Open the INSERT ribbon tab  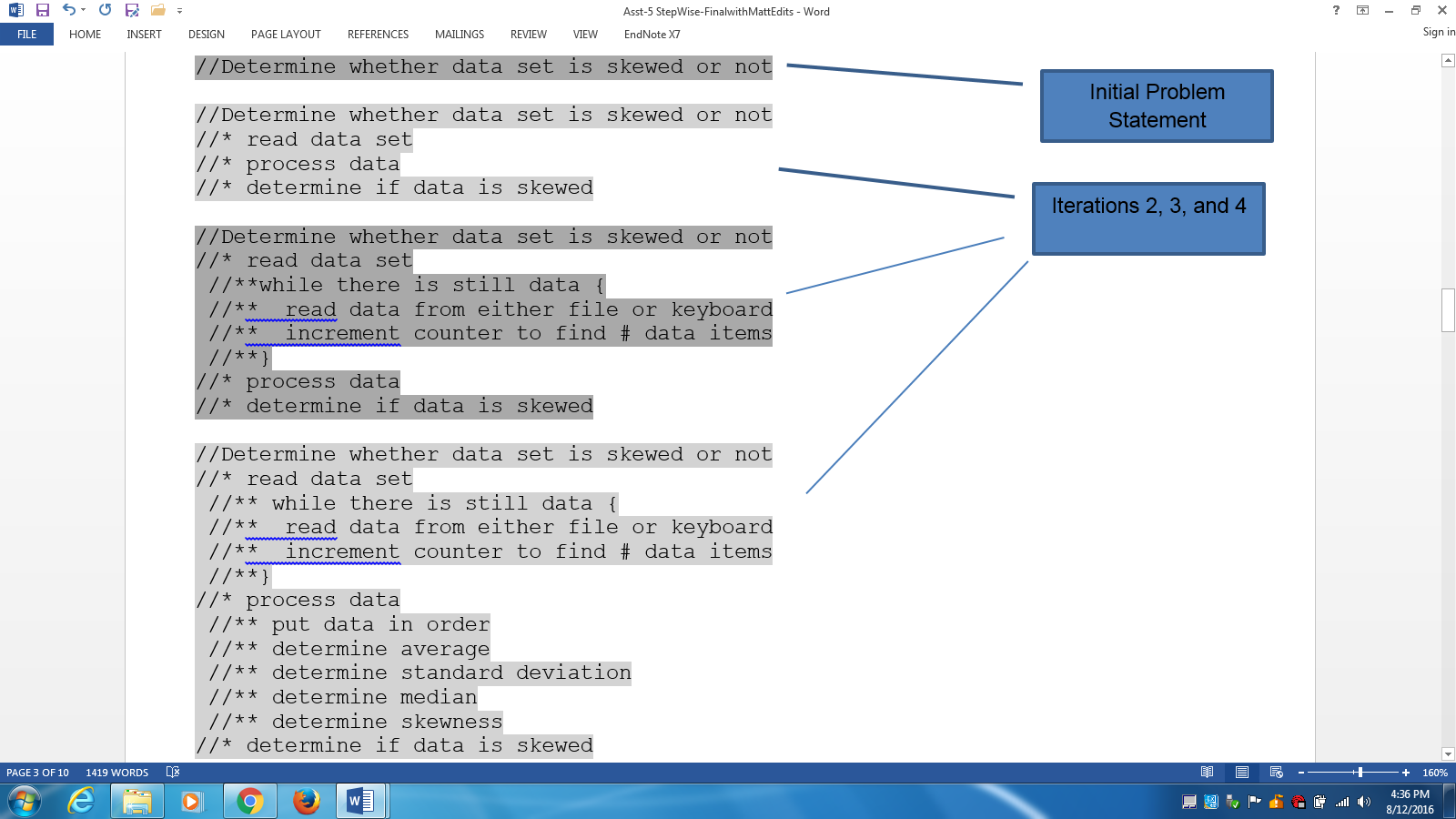tap(144, 35)
